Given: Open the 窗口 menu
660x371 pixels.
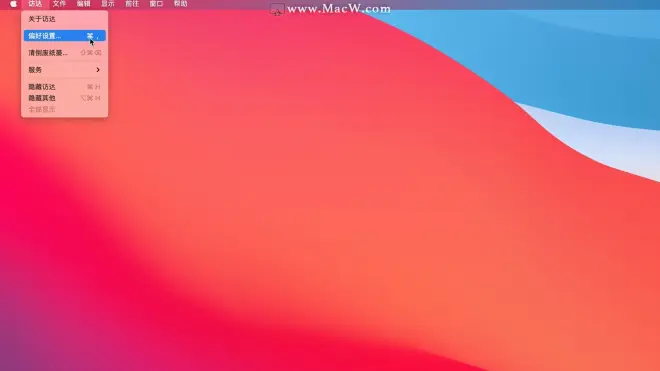Looking at the screenshot, I should click(x=156, y=4).
